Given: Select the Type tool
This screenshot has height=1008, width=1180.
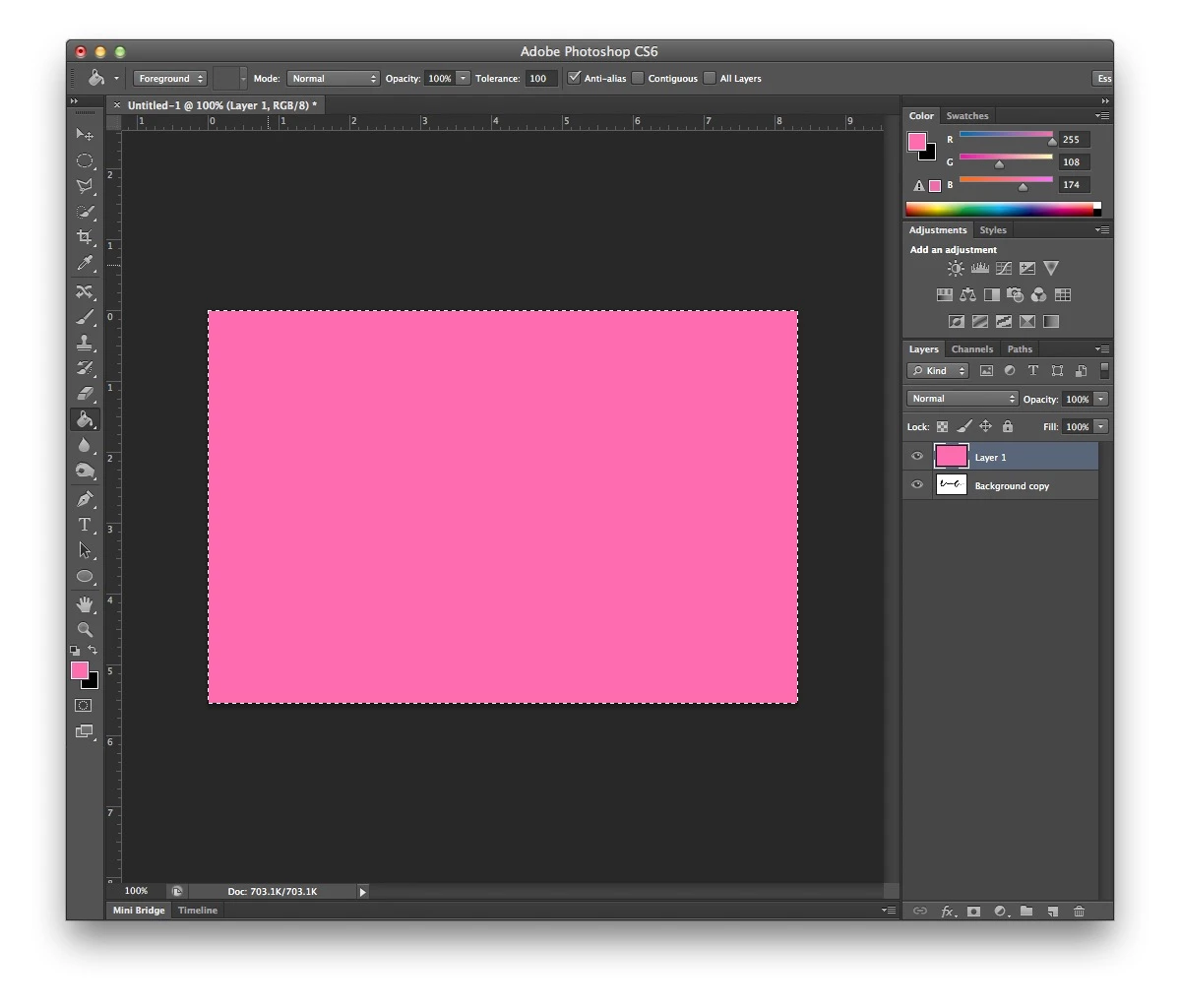Looking at the screenshot, I should click(85, 525).
